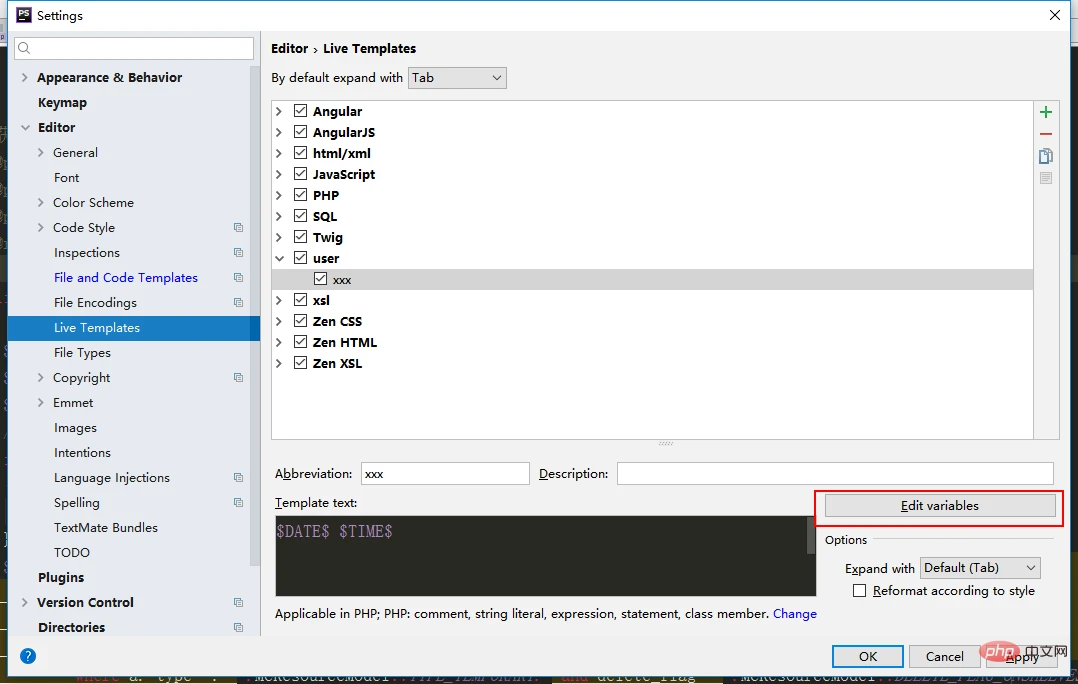Toggle the xxx template checkbox
The width and height of the screenshot is (1078, 684).
coord(320,279)
